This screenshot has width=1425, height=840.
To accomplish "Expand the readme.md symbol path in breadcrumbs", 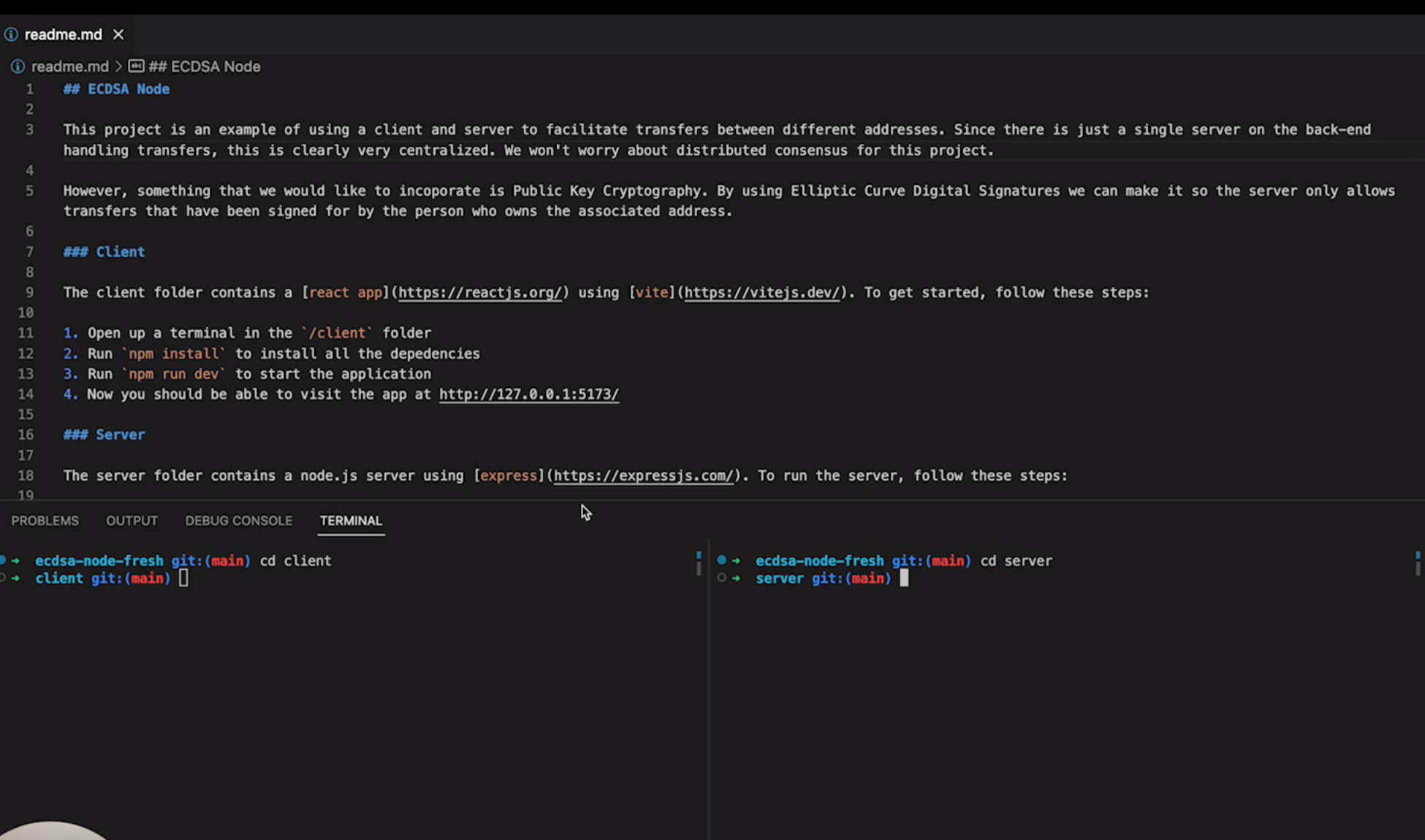I will 70,66.
